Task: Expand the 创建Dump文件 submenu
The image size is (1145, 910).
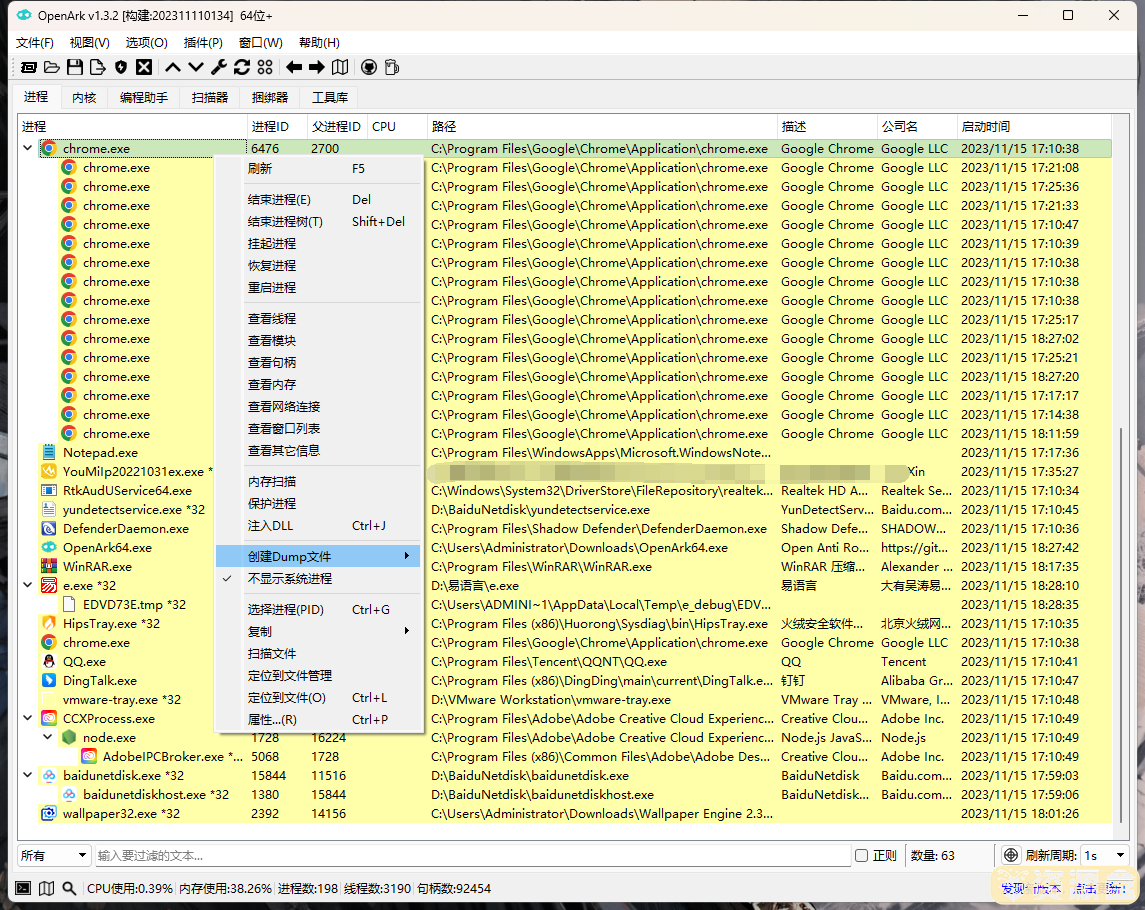Action: click(318, 557)
